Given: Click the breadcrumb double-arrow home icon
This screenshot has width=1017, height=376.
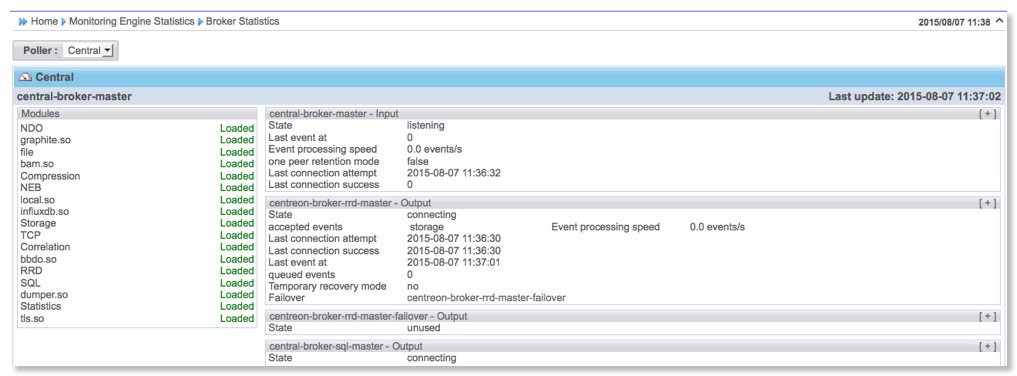Looking at the screenshot, I should pos(23,21).
